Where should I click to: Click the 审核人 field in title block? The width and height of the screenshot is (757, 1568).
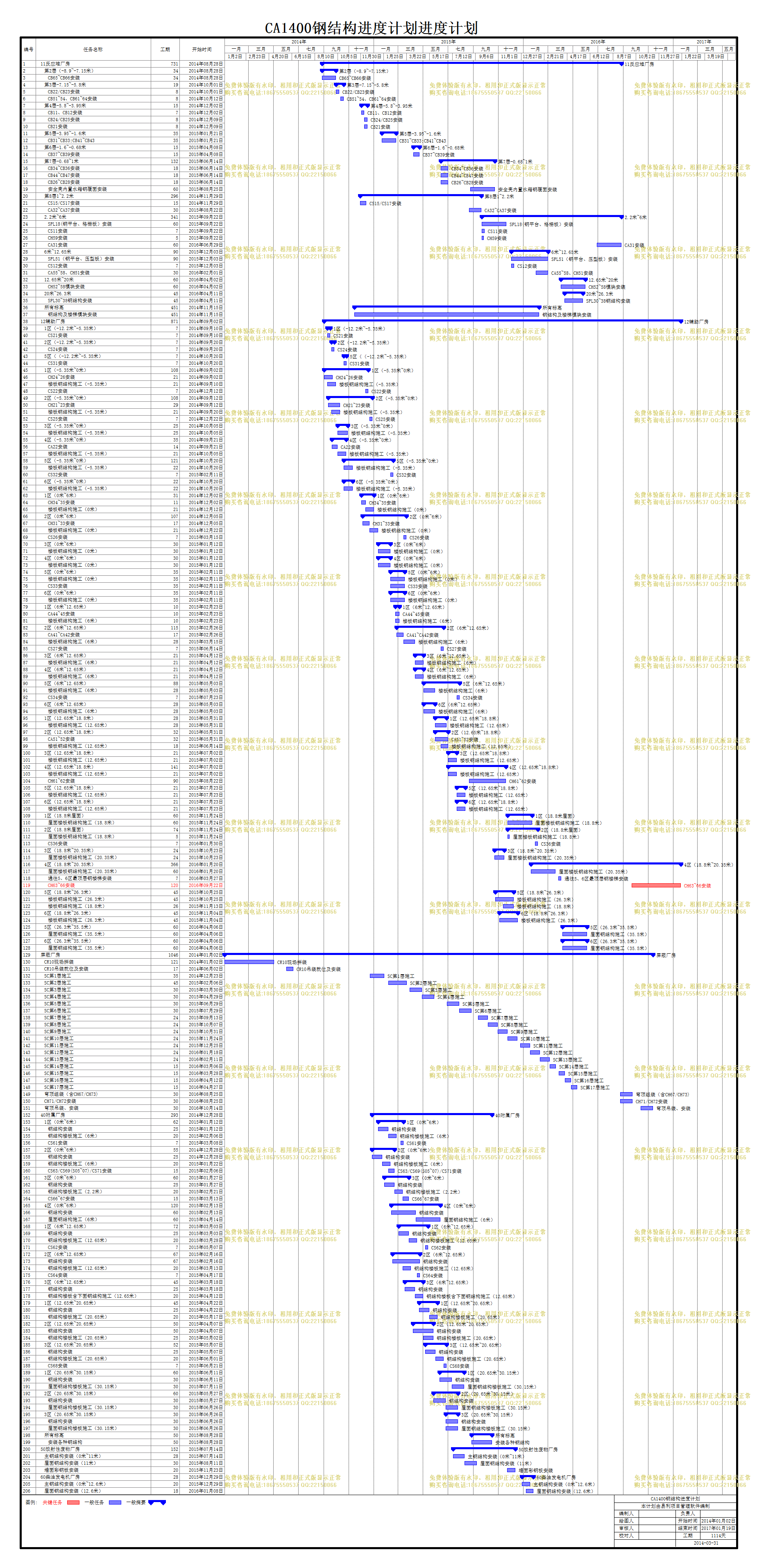pos(626,1528)
